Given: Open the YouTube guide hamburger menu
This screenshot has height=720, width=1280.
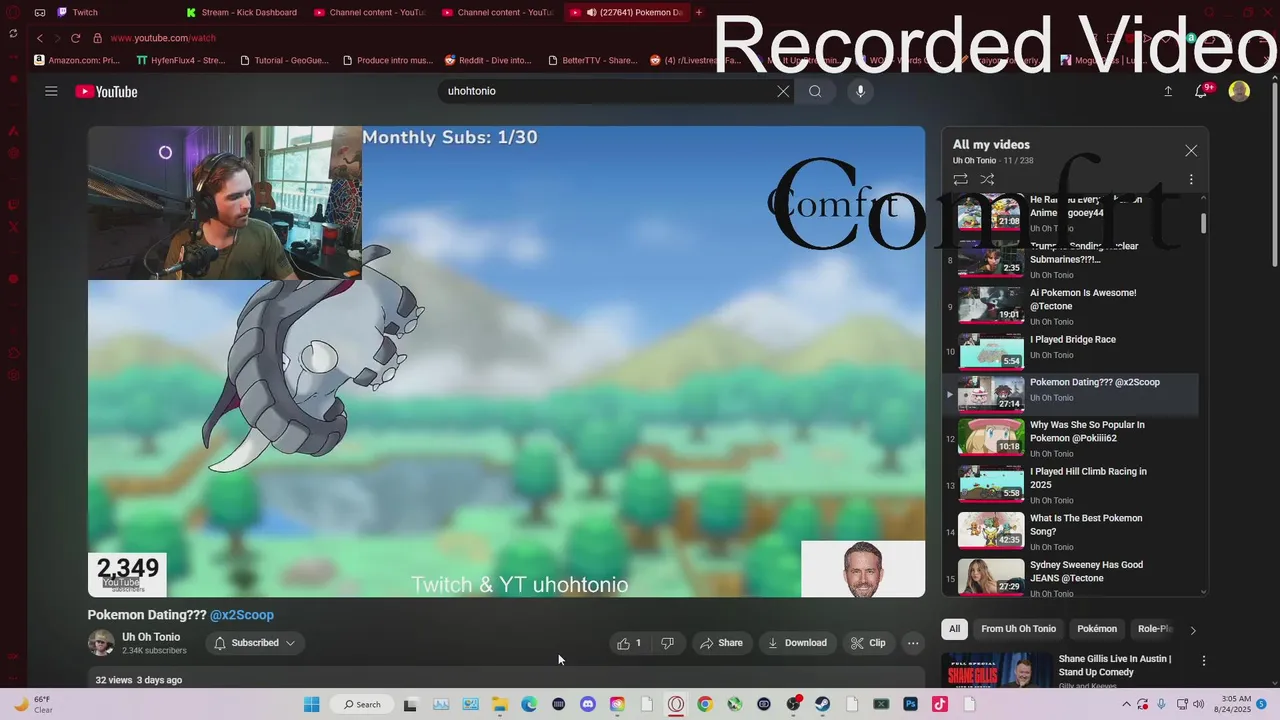Looking at the screenshot, I should coord(51,91).
